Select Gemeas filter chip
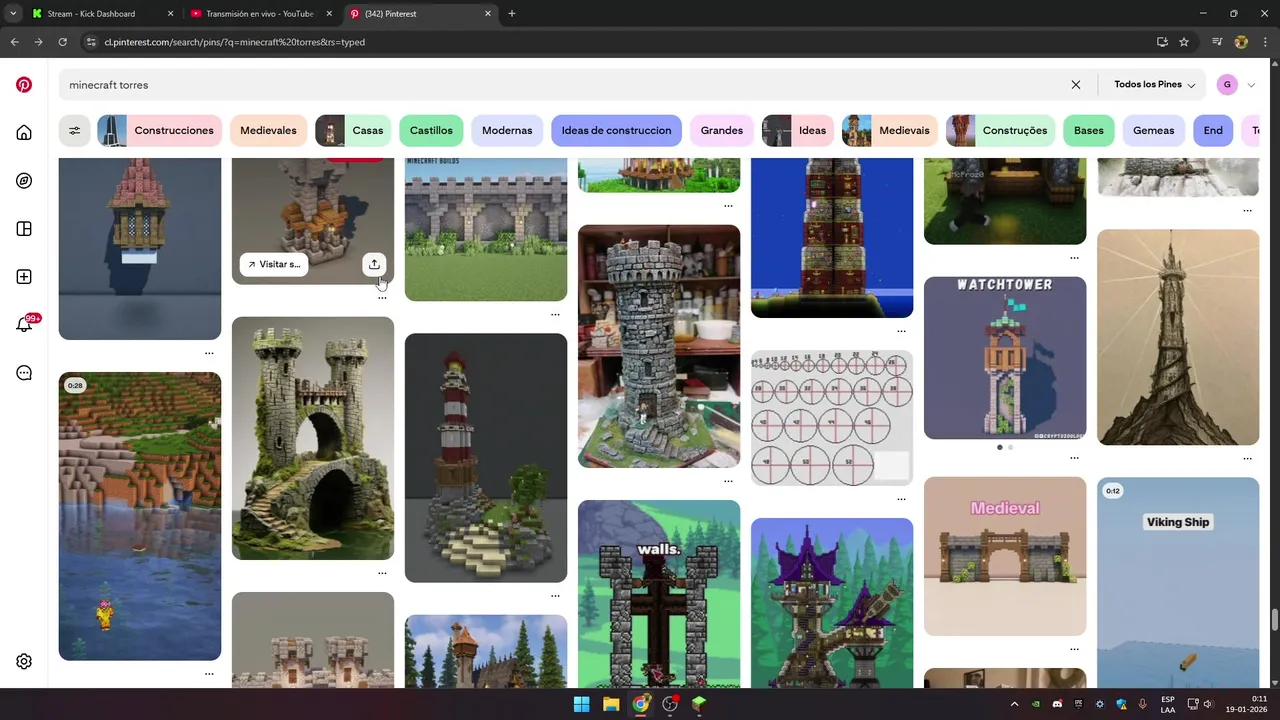Image resolution: width=1280 pixels, height=720 pixels. 1153,130
